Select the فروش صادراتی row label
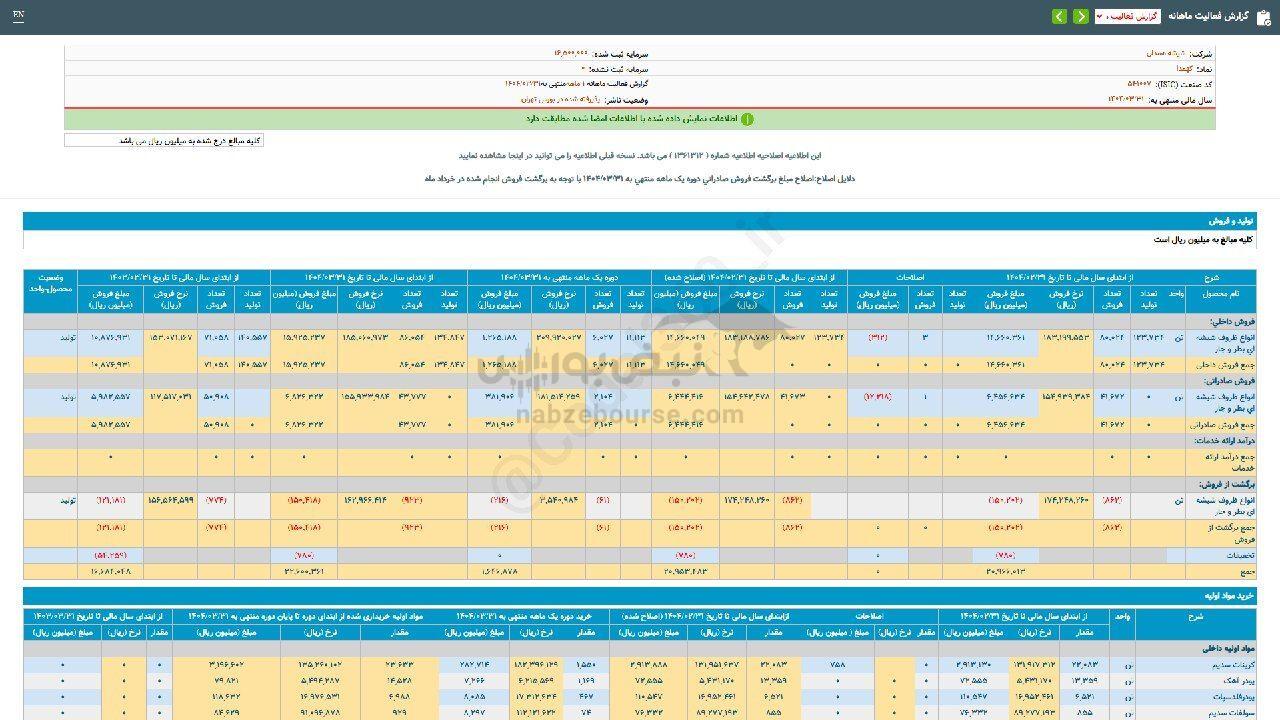1280x720 pixels. coord(1226,381)
